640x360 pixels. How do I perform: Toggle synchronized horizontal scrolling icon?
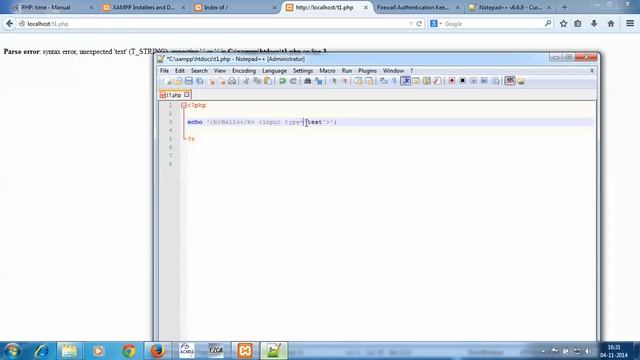[x=369, y=81]
